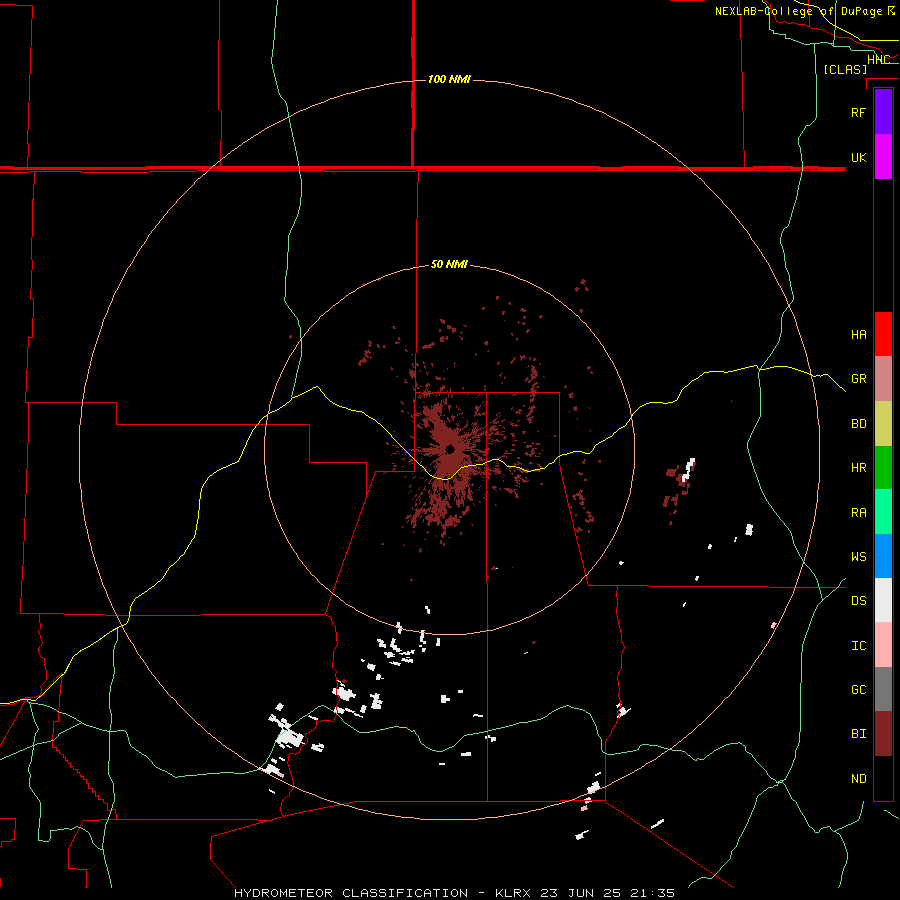Click the IC legend label
Viewport: 900px width, 900px height.
(x=858, y=646)
